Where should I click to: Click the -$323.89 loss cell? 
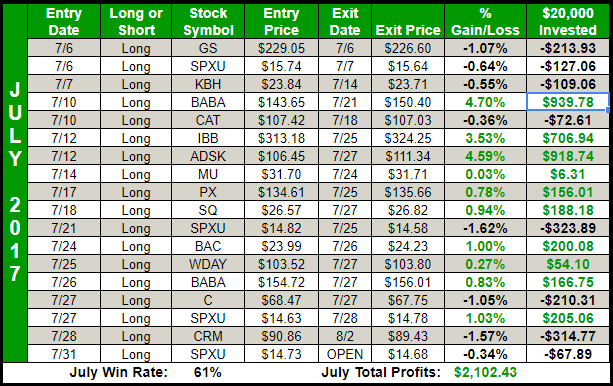(568, 228)
